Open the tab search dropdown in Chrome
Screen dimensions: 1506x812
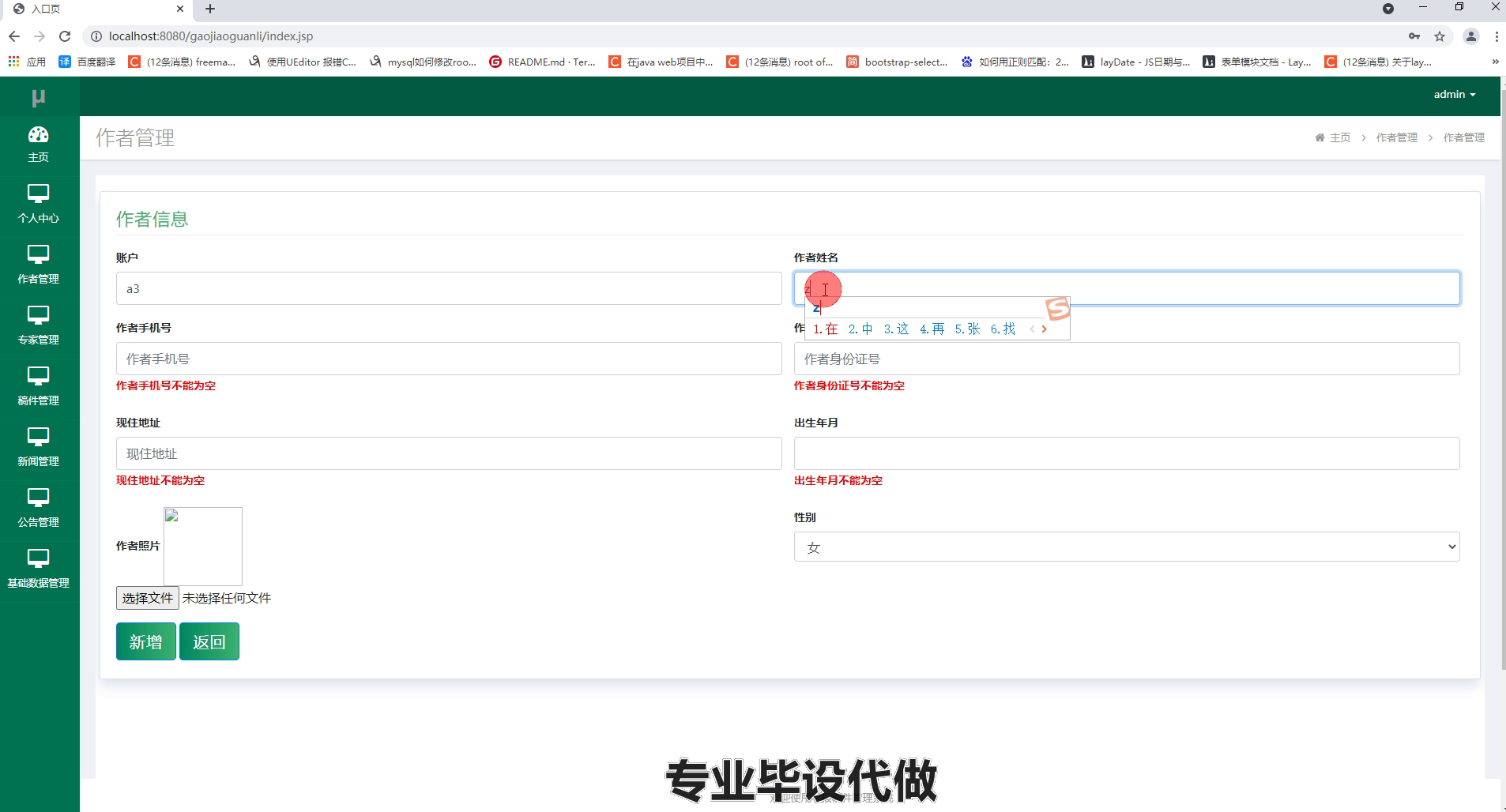tap(1388, 9)
